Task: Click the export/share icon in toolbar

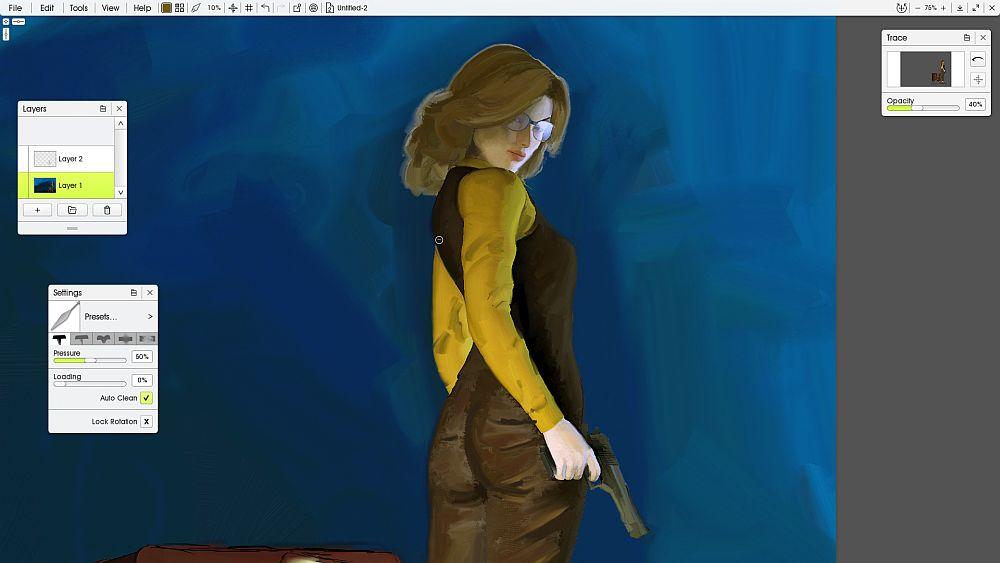Action: point(297,8)
